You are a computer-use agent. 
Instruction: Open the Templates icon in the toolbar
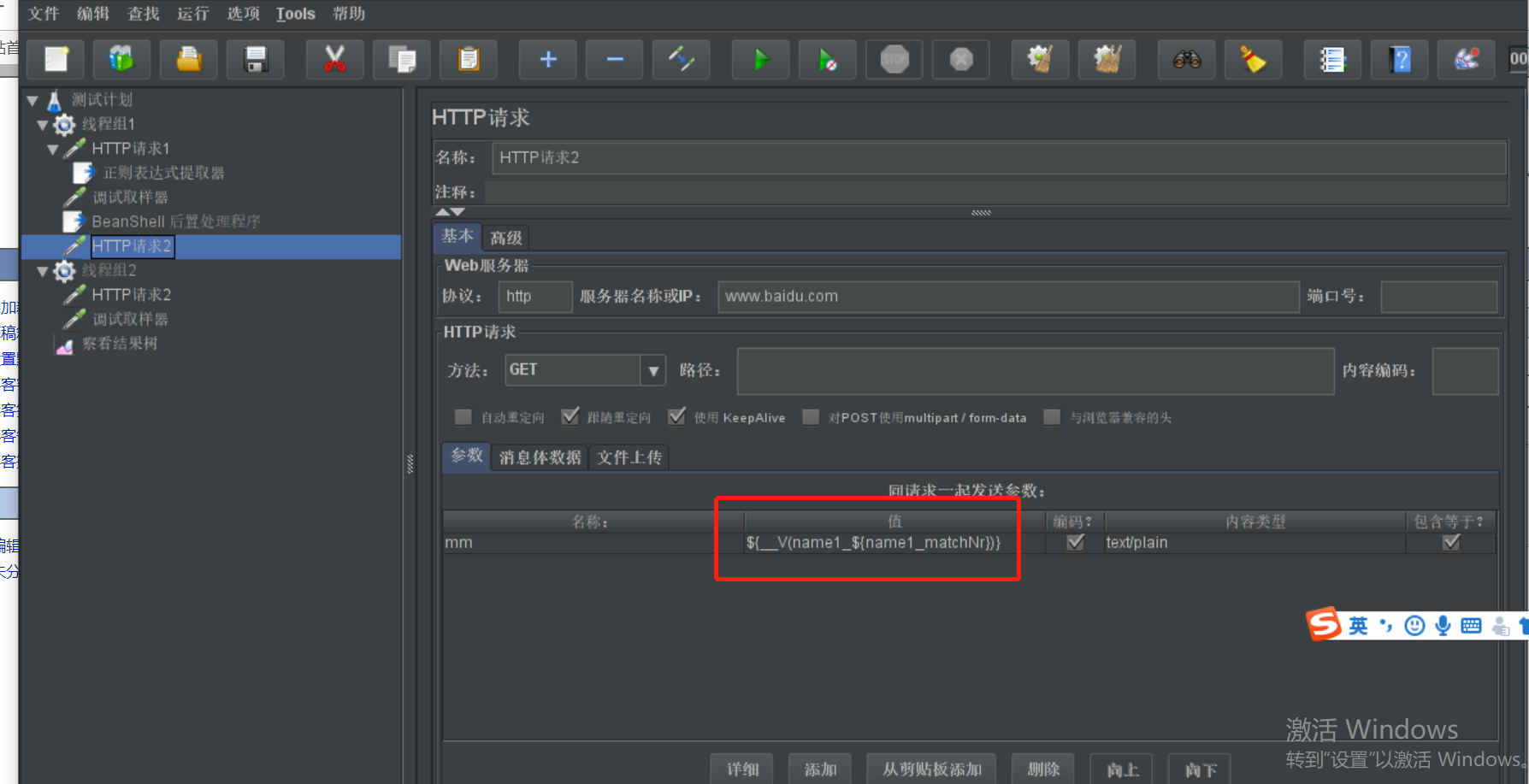pyautogui.click(x=121, y=59)
